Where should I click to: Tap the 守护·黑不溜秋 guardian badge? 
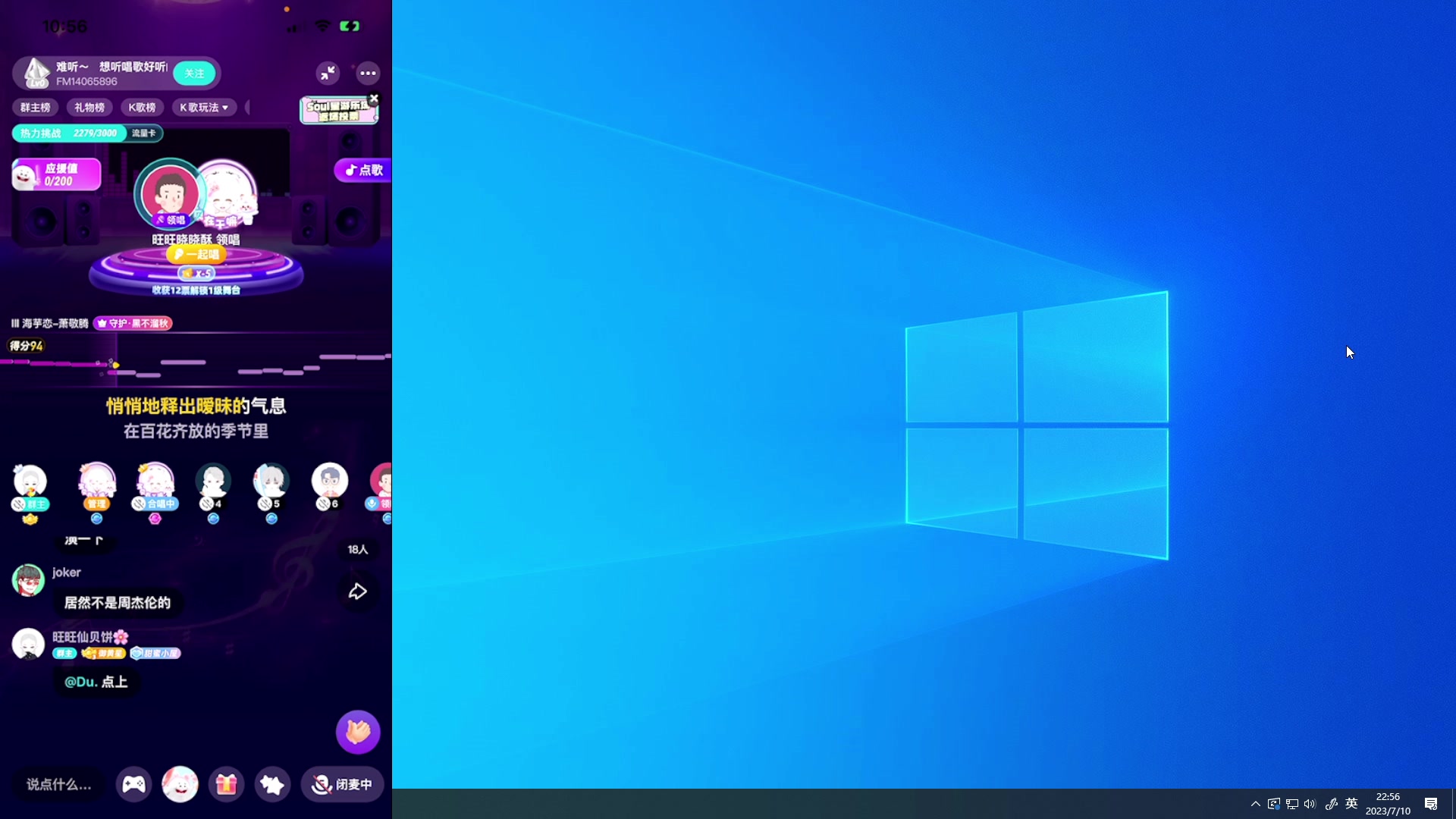click(x=133, y=324)
